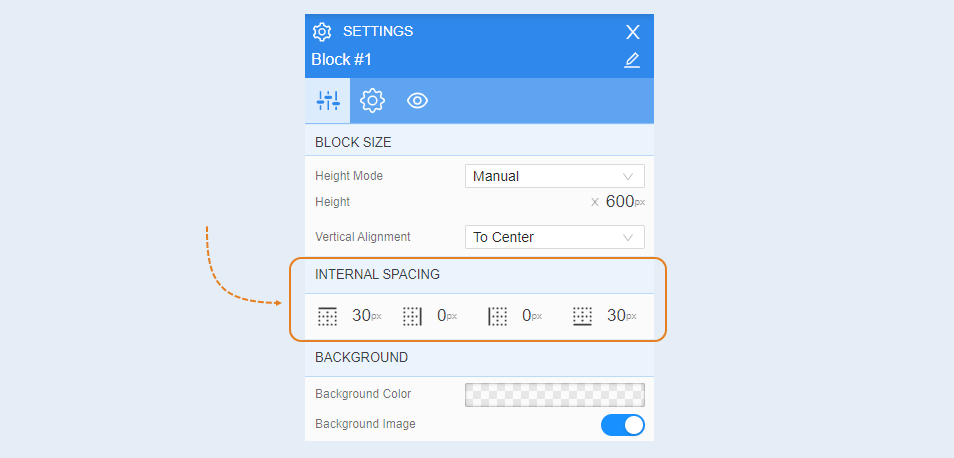Edit the bottom spacing 30 value

[616, 316]
